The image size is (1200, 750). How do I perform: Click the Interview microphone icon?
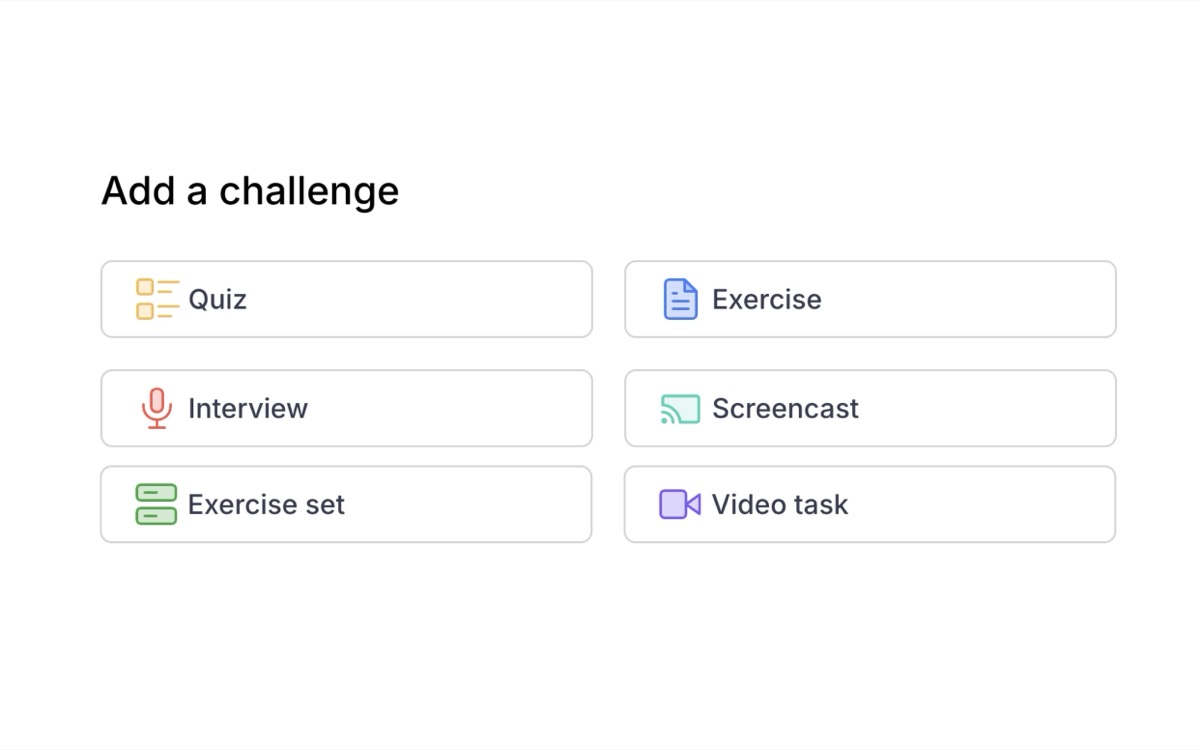tap(155, 408)
